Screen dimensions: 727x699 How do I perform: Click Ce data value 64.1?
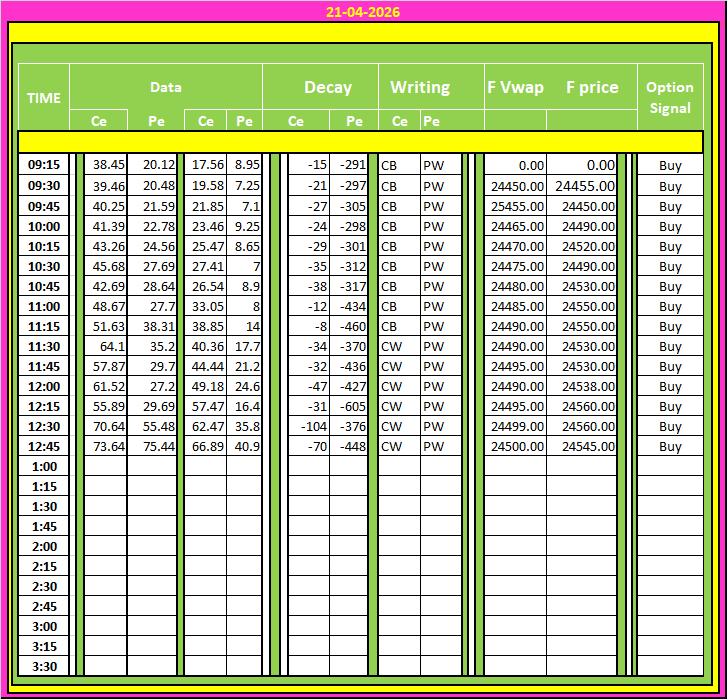click(105, 346)
